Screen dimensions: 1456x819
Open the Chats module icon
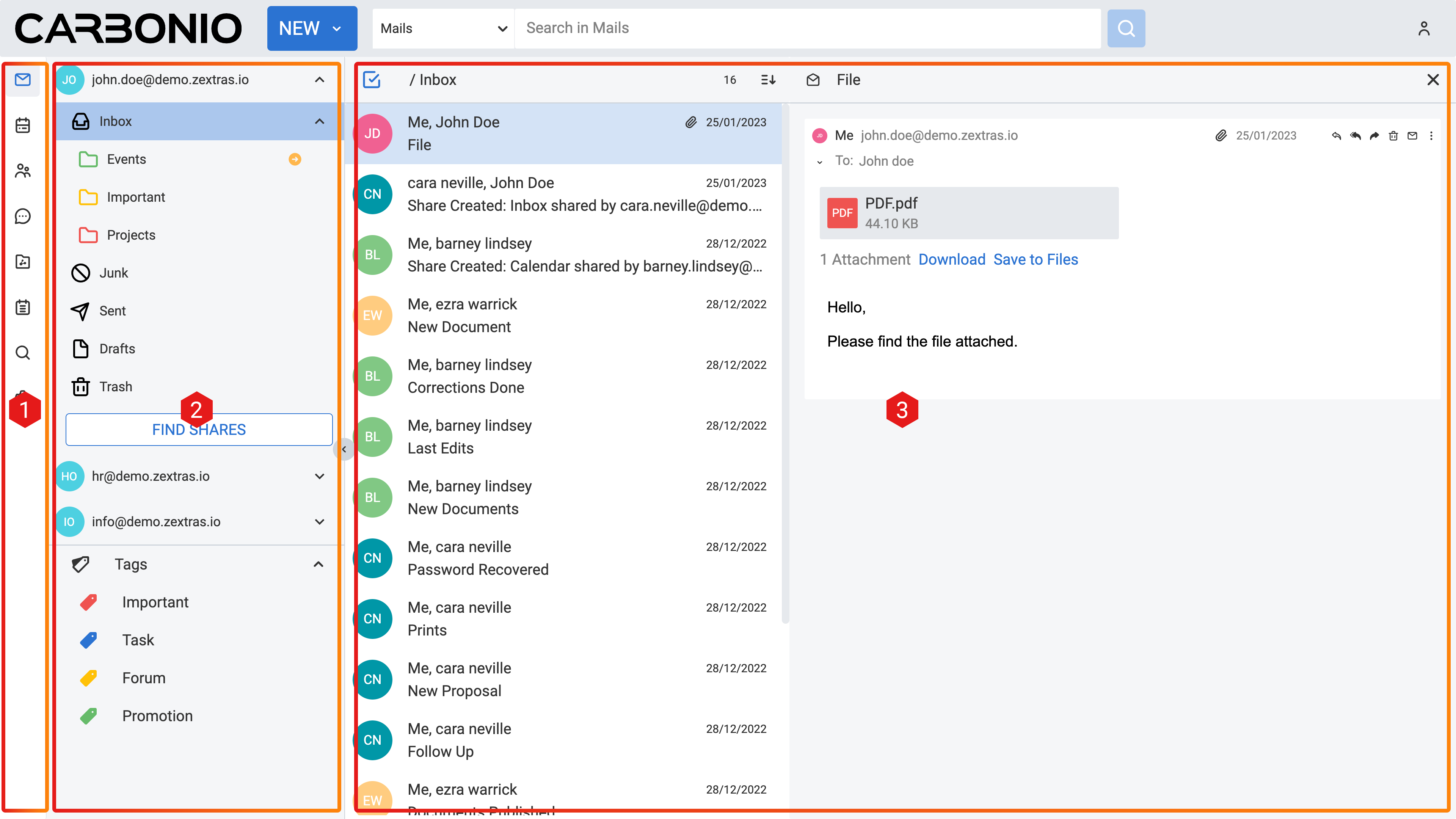23,216
